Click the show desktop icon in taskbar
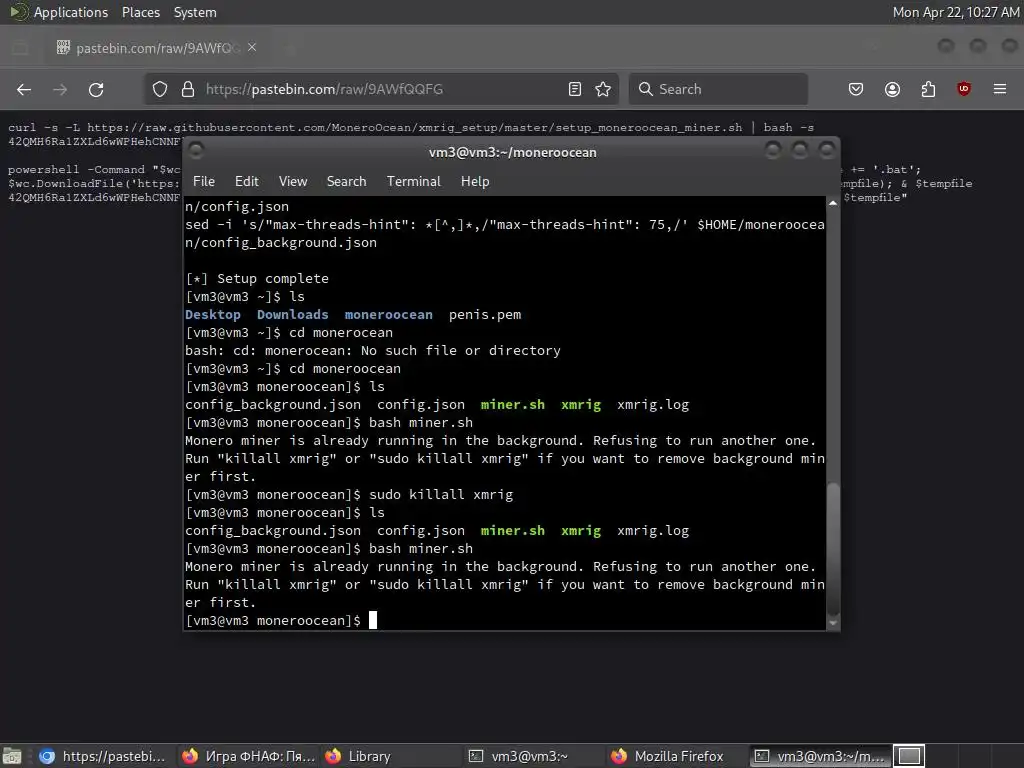The height and width of the screenshot is (768, 1024). tap(12, 756)
